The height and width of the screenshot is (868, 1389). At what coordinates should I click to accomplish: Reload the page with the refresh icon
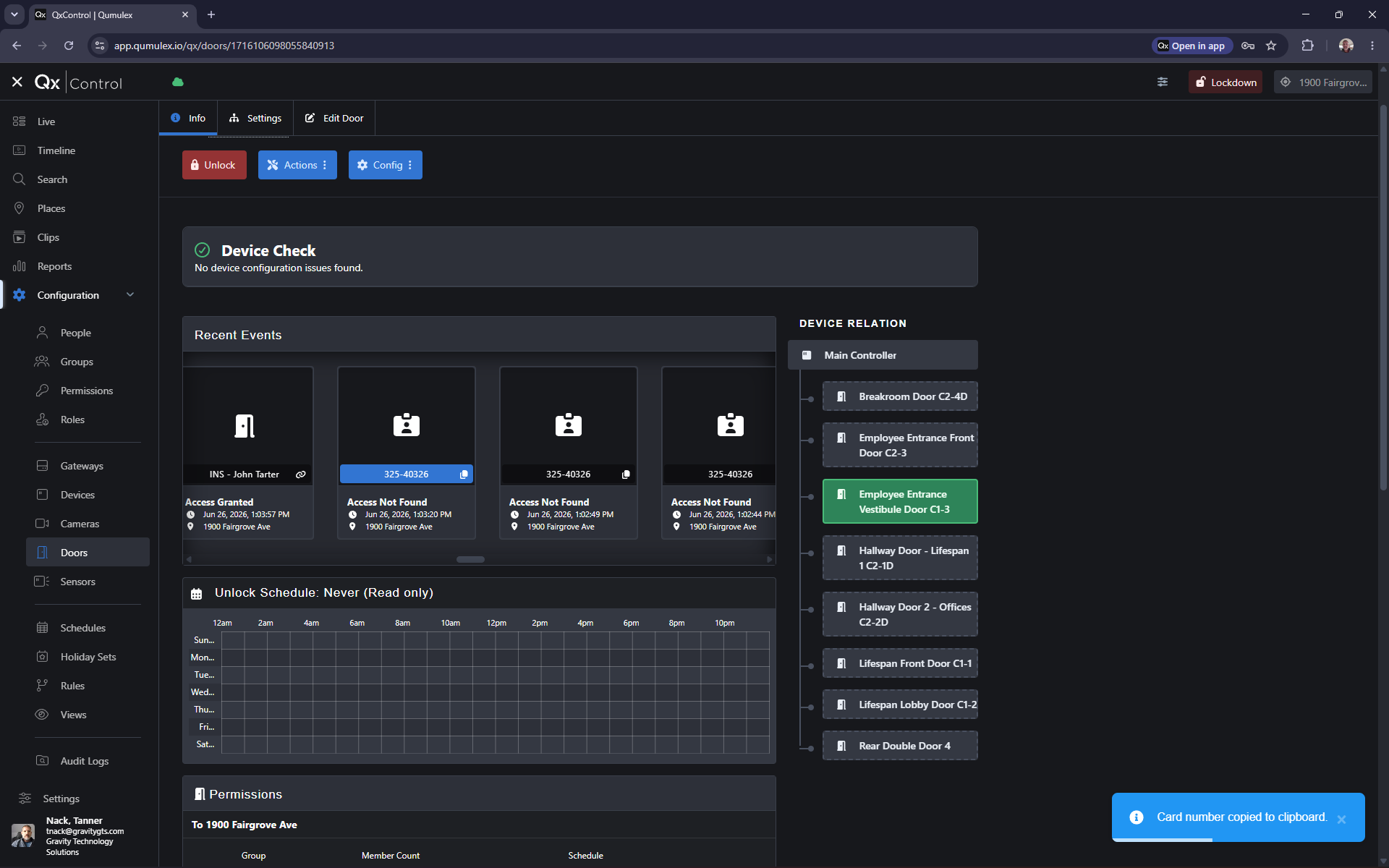pos(69,46)
